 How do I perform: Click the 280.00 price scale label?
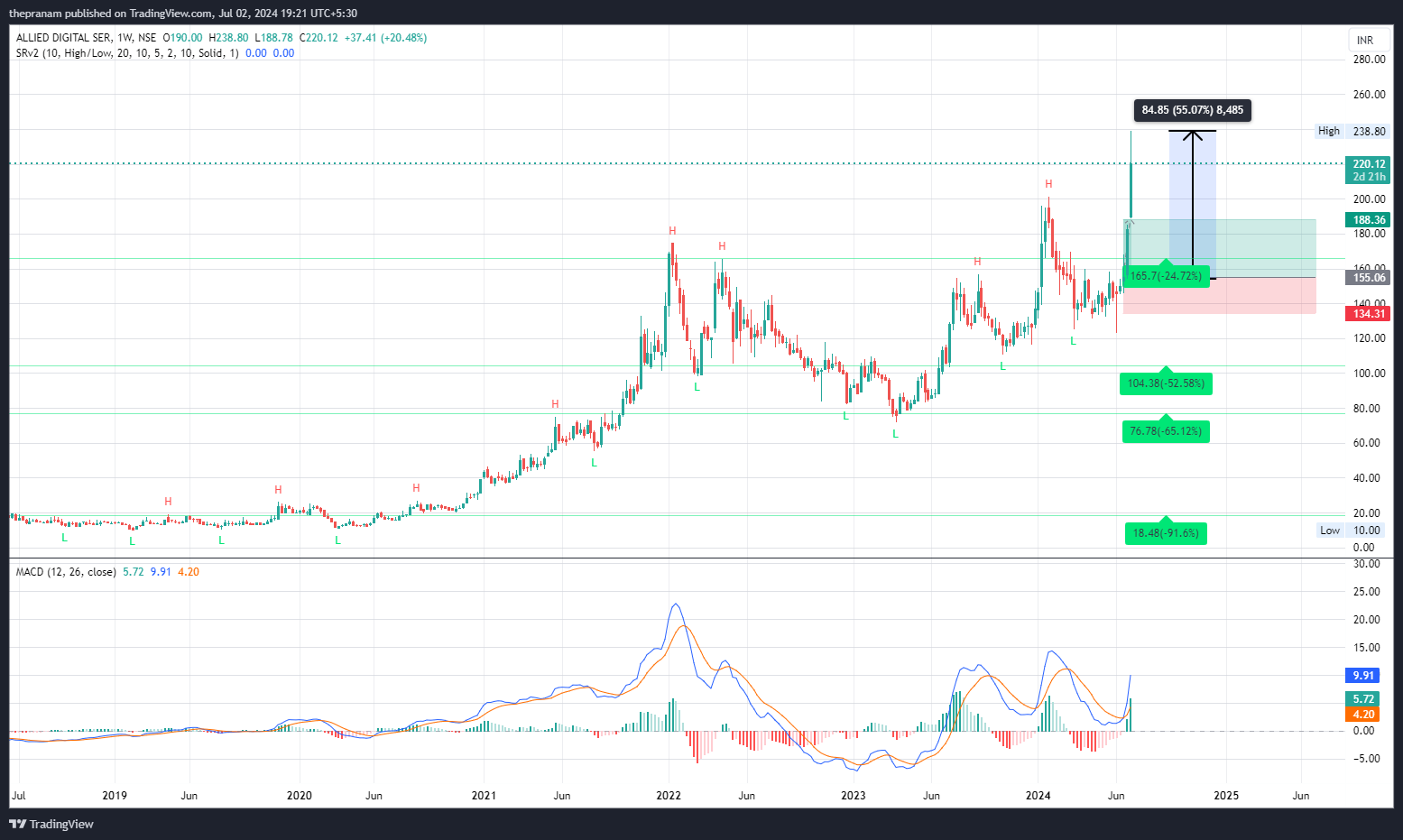(1369, 60)
